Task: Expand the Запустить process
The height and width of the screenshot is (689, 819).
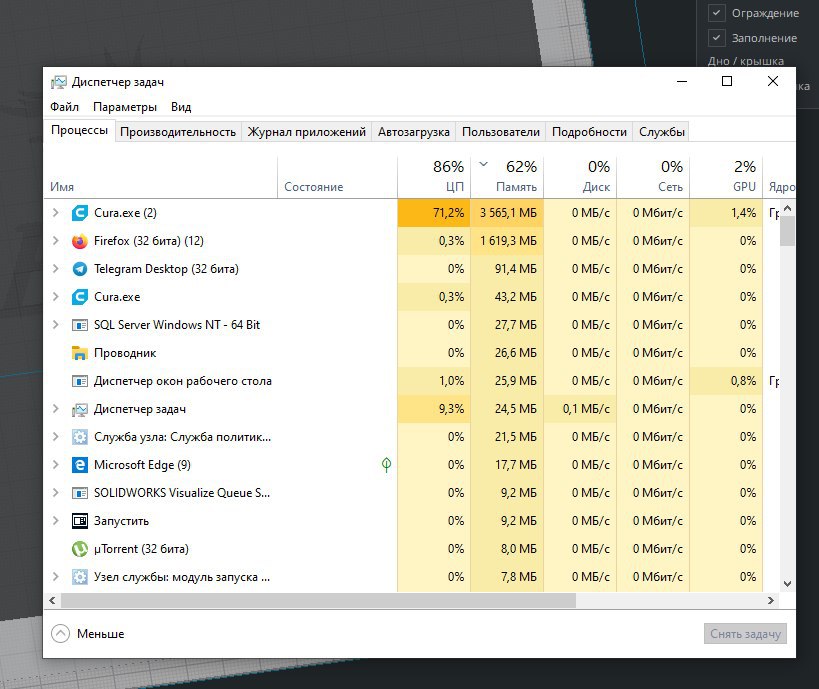Action: 55,521
